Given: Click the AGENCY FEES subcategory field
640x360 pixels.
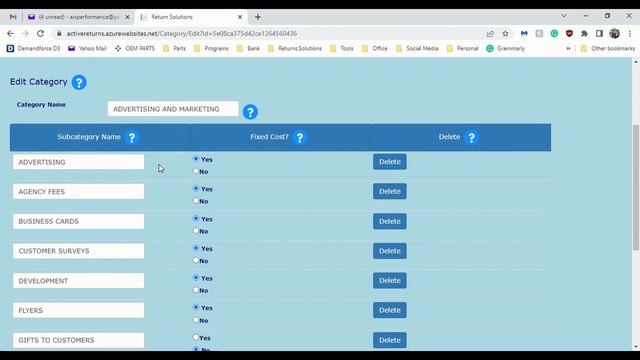Looking at the screenshot, I should tap(78, 191).
